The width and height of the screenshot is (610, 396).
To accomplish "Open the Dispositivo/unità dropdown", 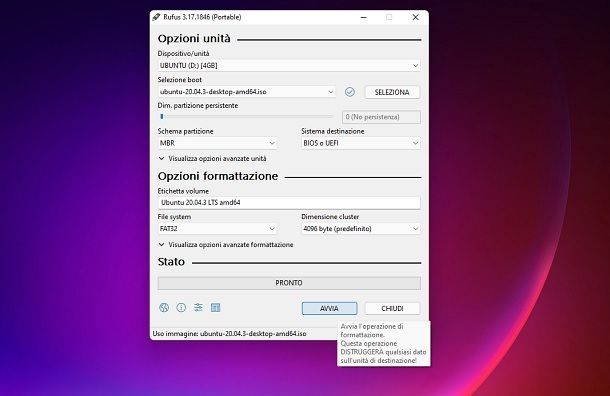I will [289, 65].
